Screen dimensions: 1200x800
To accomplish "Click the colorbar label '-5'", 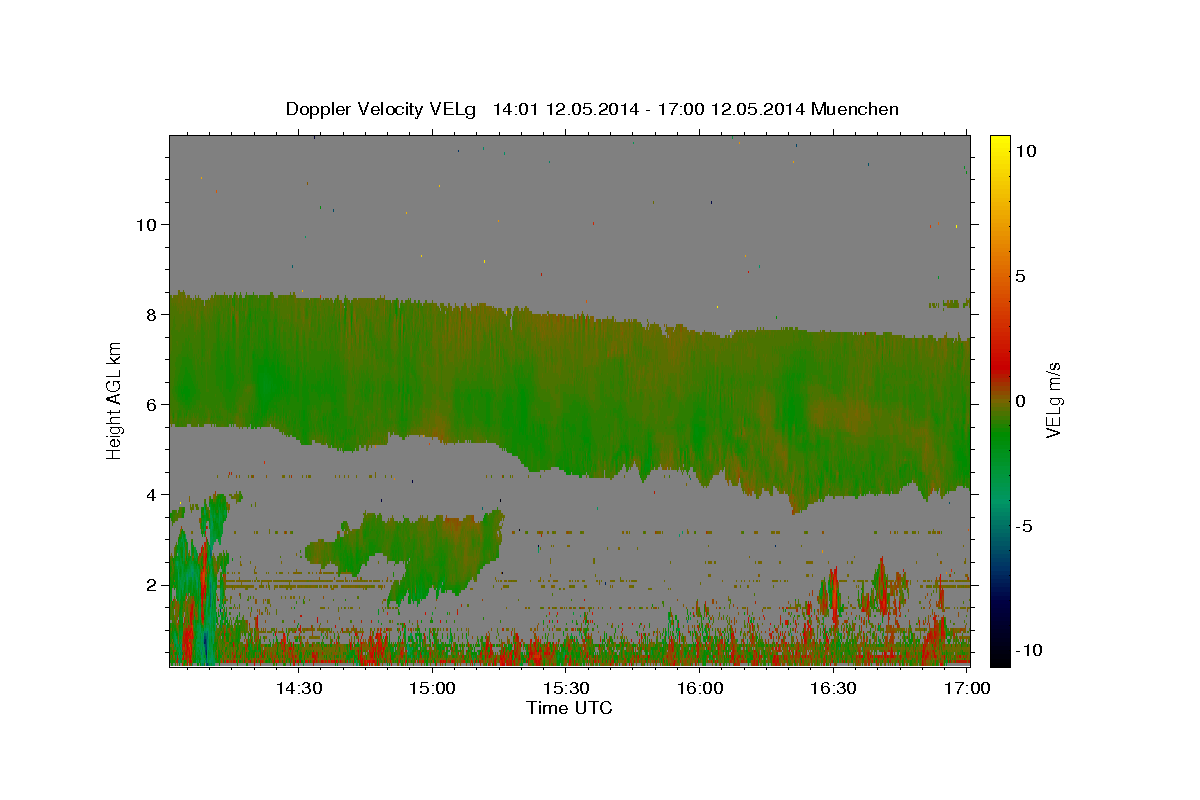I will tap(1023, 526).
